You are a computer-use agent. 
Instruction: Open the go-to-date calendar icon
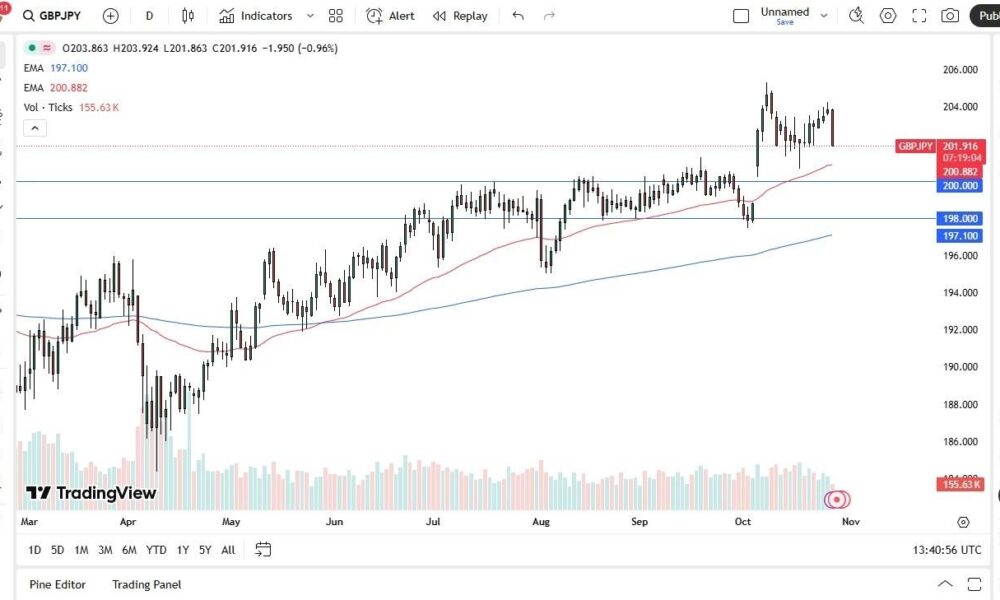pos(263,549)
